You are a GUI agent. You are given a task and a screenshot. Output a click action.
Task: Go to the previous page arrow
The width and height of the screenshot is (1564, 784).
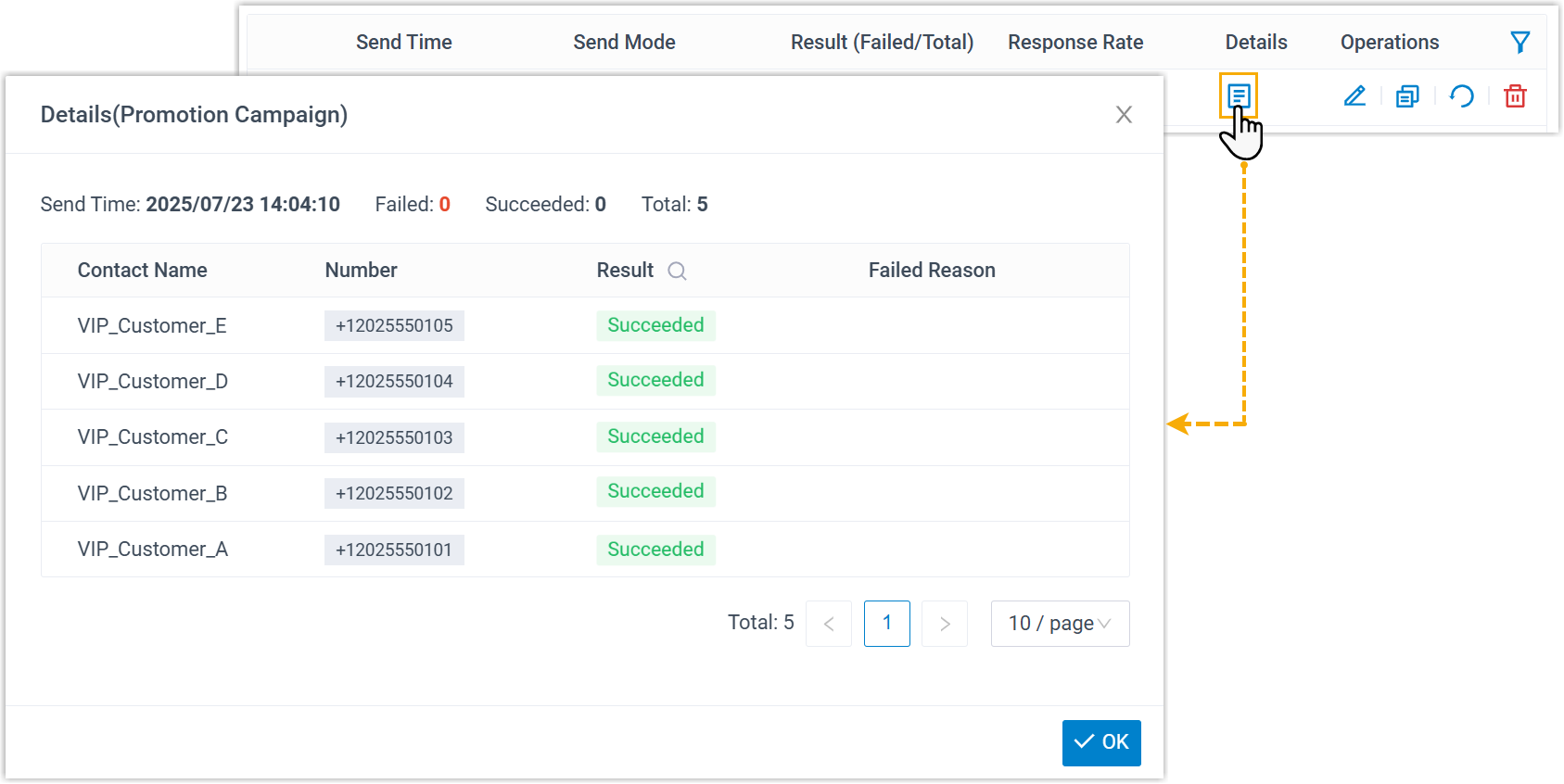(829, 624)
